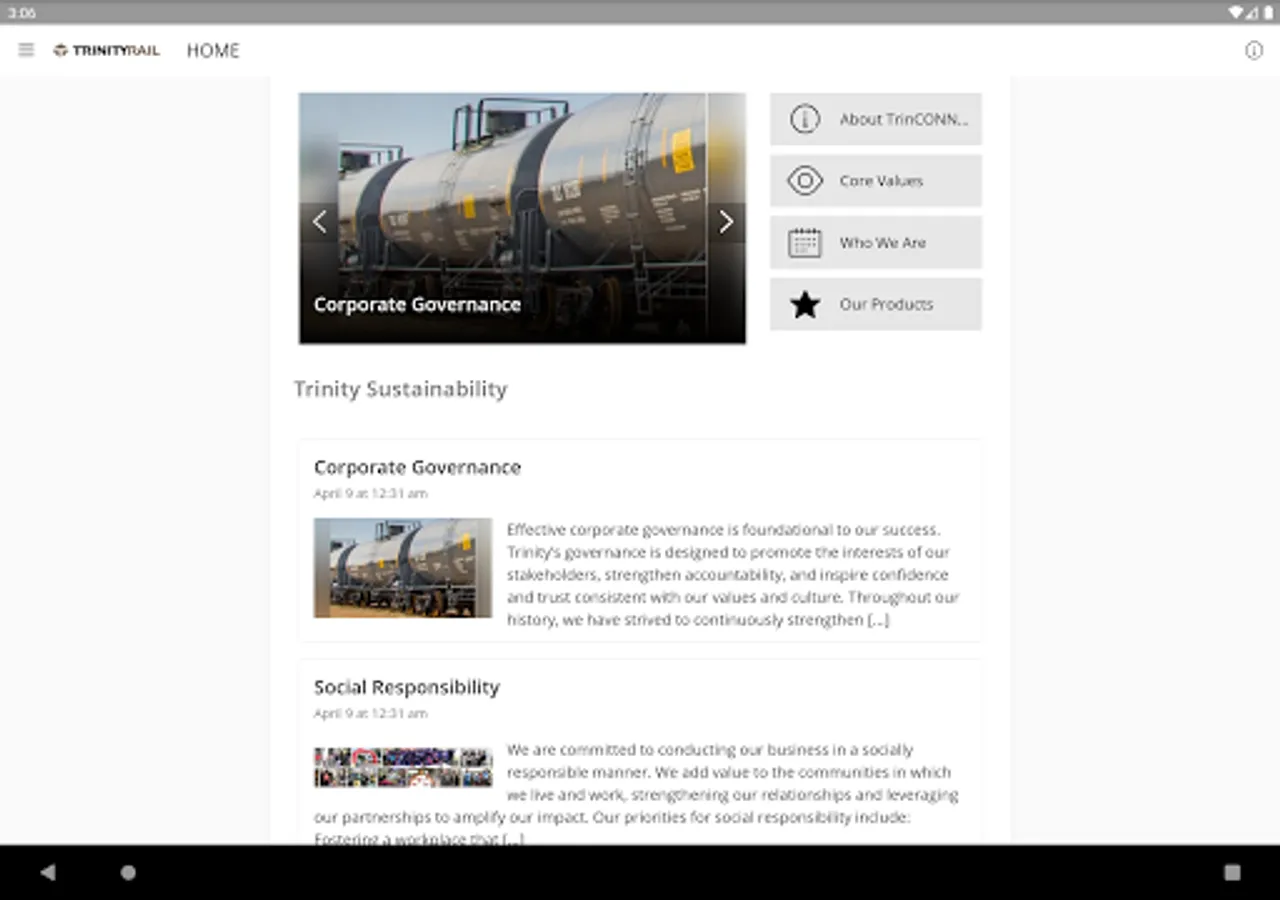
Task: Open the hamburger navigation menu
Action: [x=27, y=50]
